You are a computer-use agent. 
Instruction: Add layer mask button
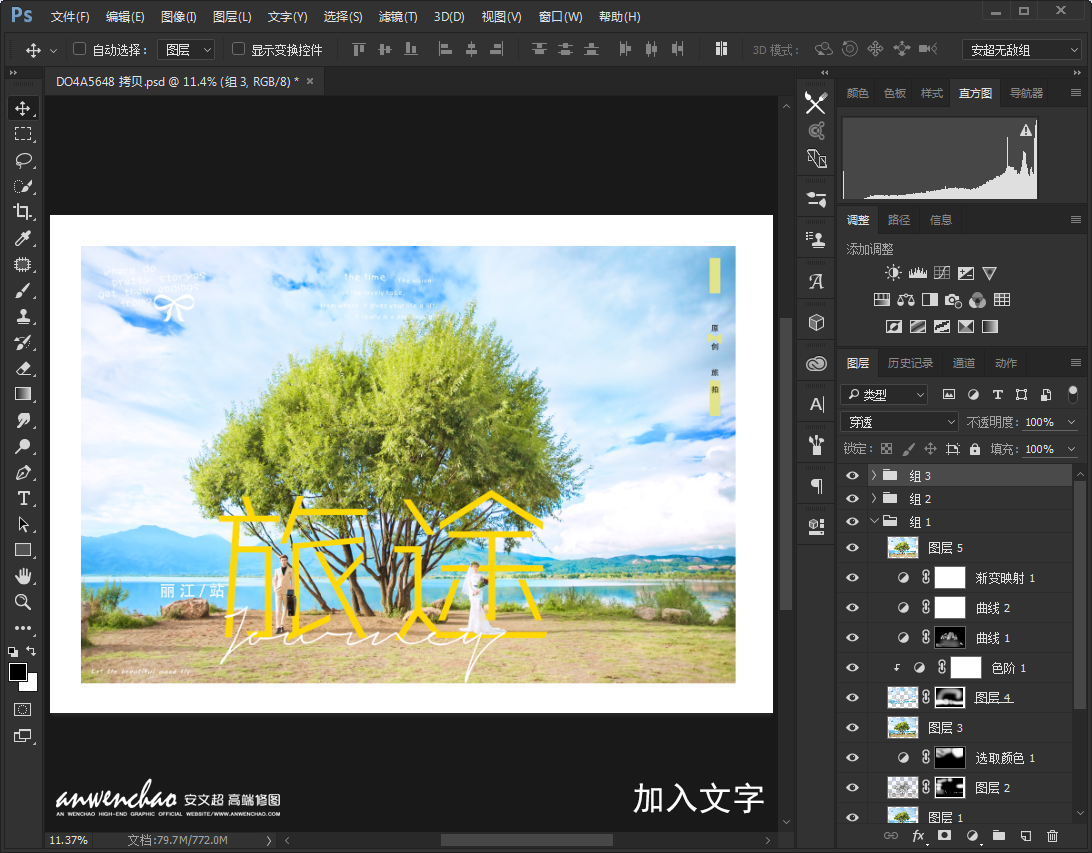944,836
